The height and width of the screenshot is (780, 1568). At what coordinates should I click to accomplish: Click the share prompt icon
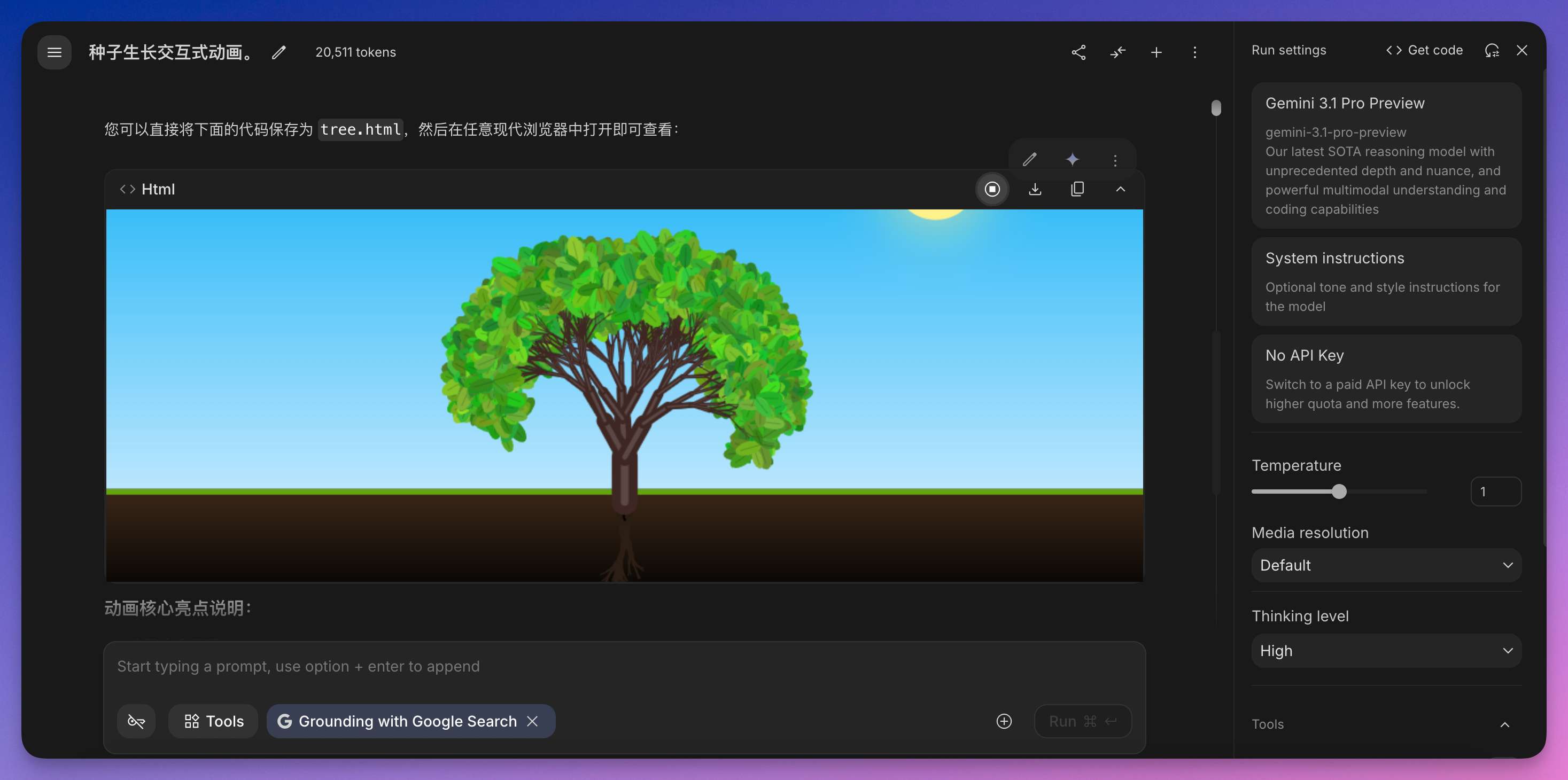pos(1078,52)
